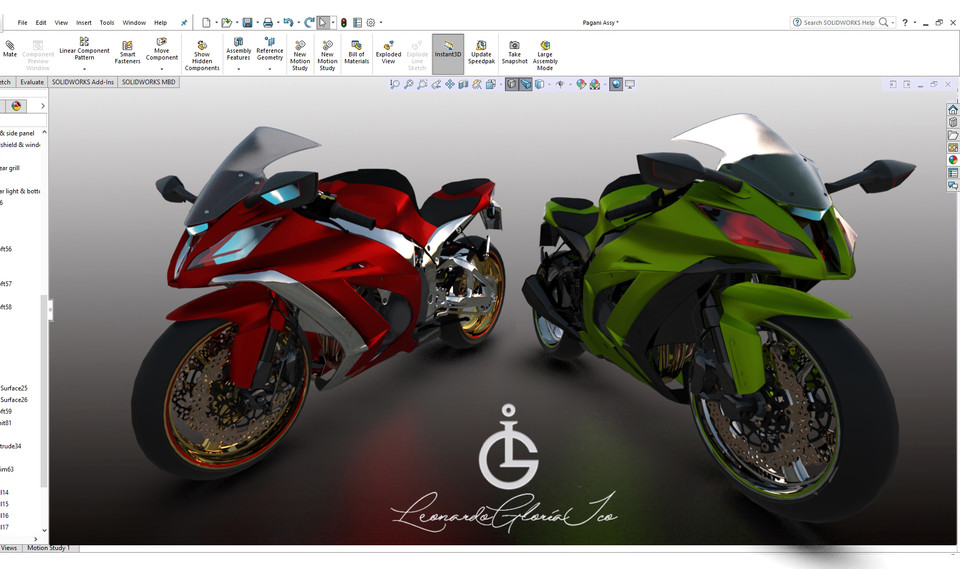The width and height of the screenshot is (960, 569).
Task: Open the Options gear icon
Action: (371, 23)
